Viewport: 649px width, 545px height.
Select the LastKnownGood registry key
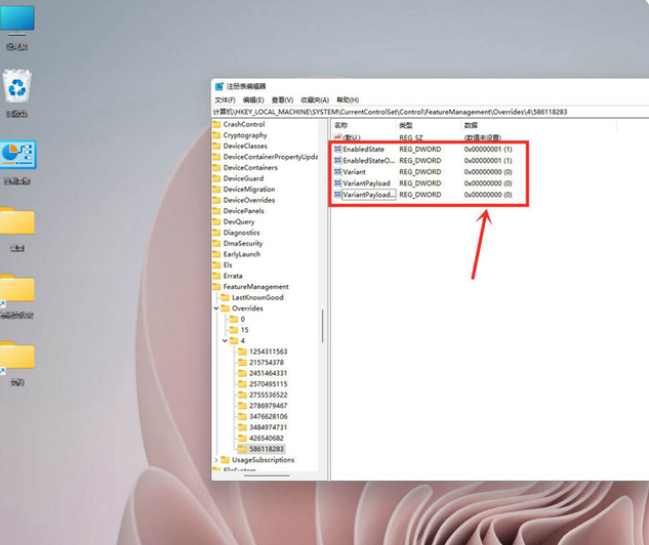[257, 298]
